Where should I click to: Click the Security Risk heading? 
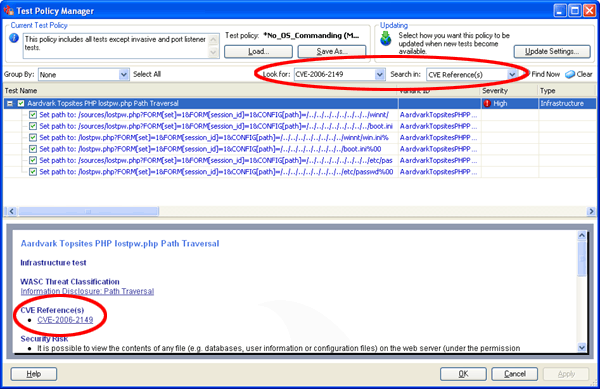coord(44,339)
